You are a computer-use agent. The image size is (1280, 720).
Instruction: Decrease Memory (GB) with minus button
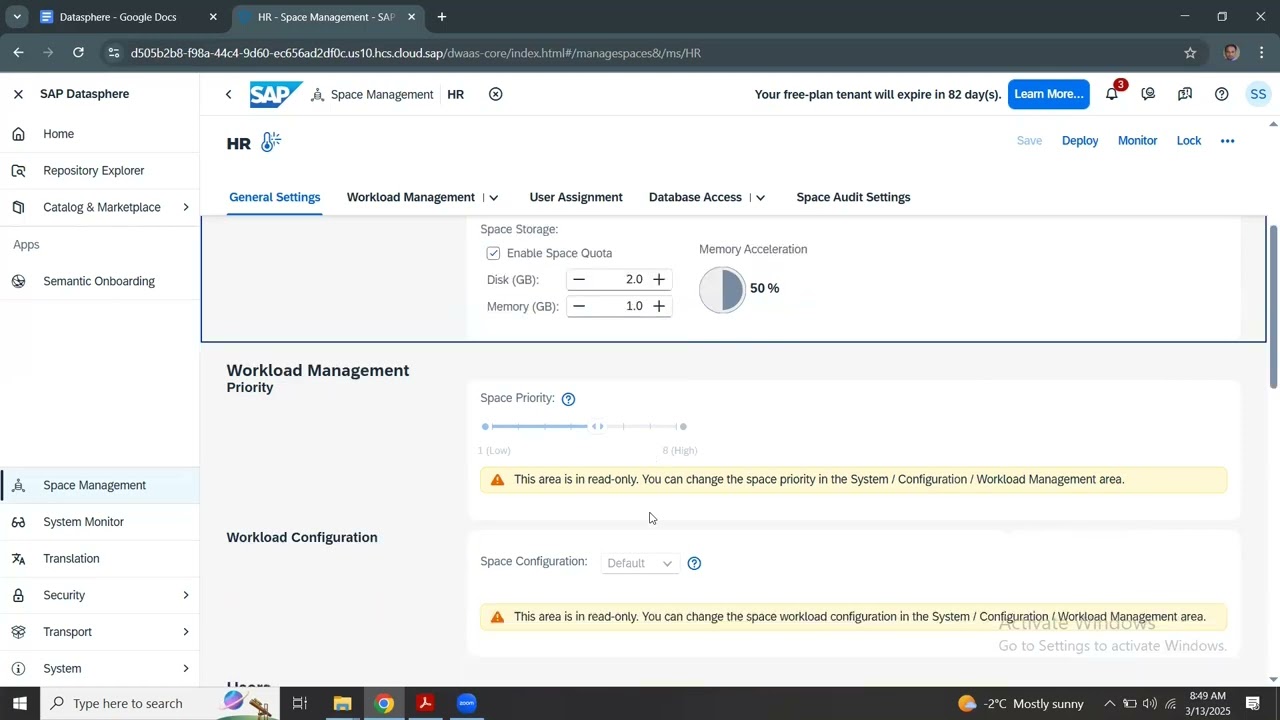pos(579,306)
